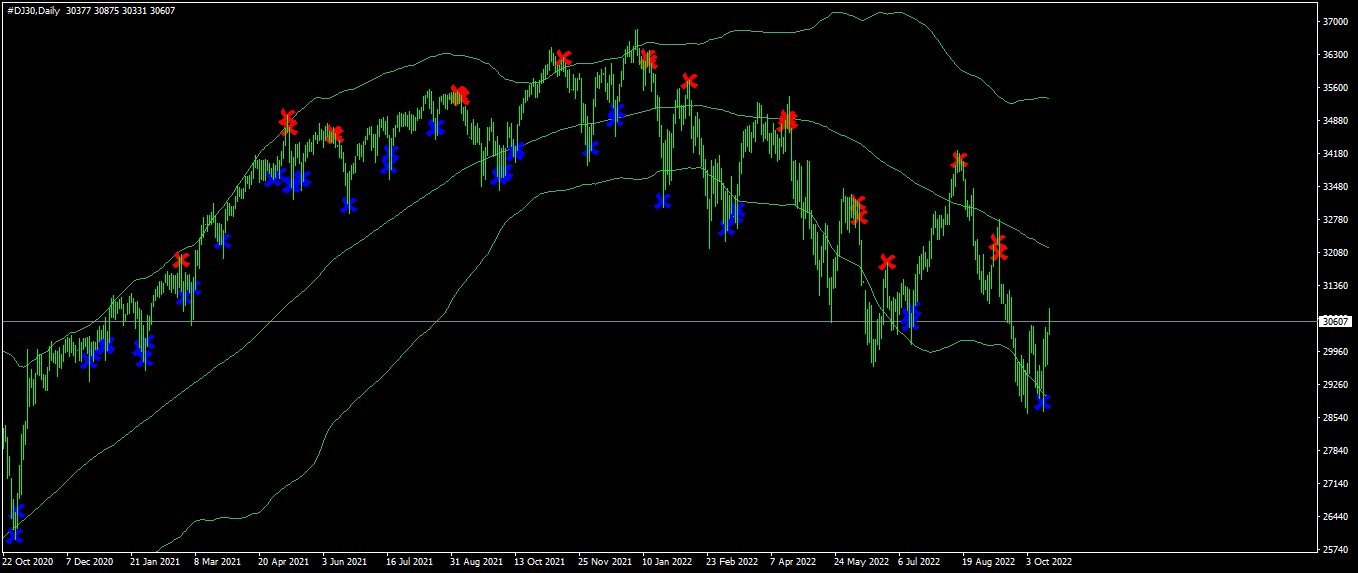Viewport: 1358px width, 573px height.
Task: Click the 32780 price axis label
Action: point(1335,219)
